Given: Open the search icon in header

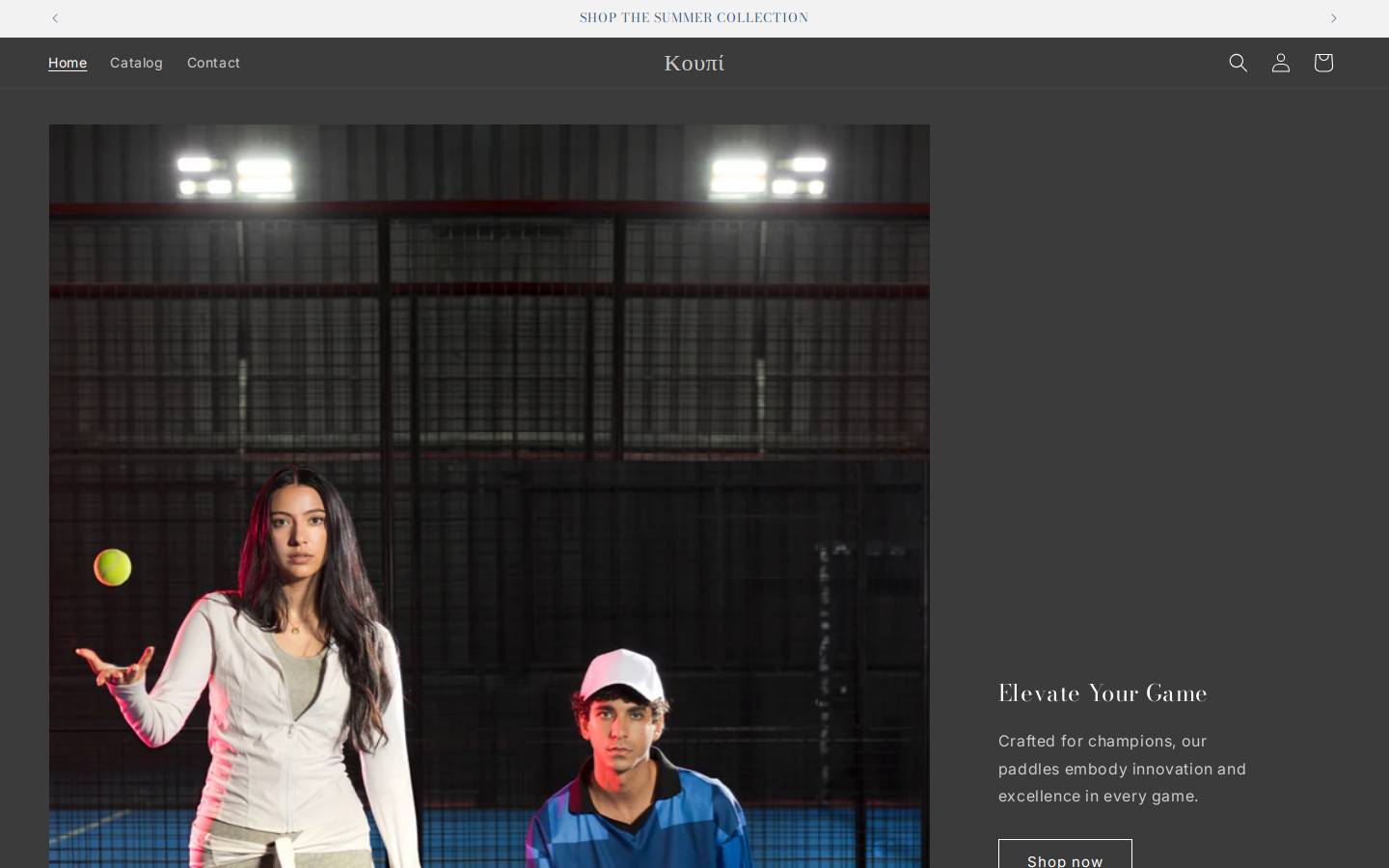Looking at the screenshot, I should pyautogui.click(x=1238, y=63).
